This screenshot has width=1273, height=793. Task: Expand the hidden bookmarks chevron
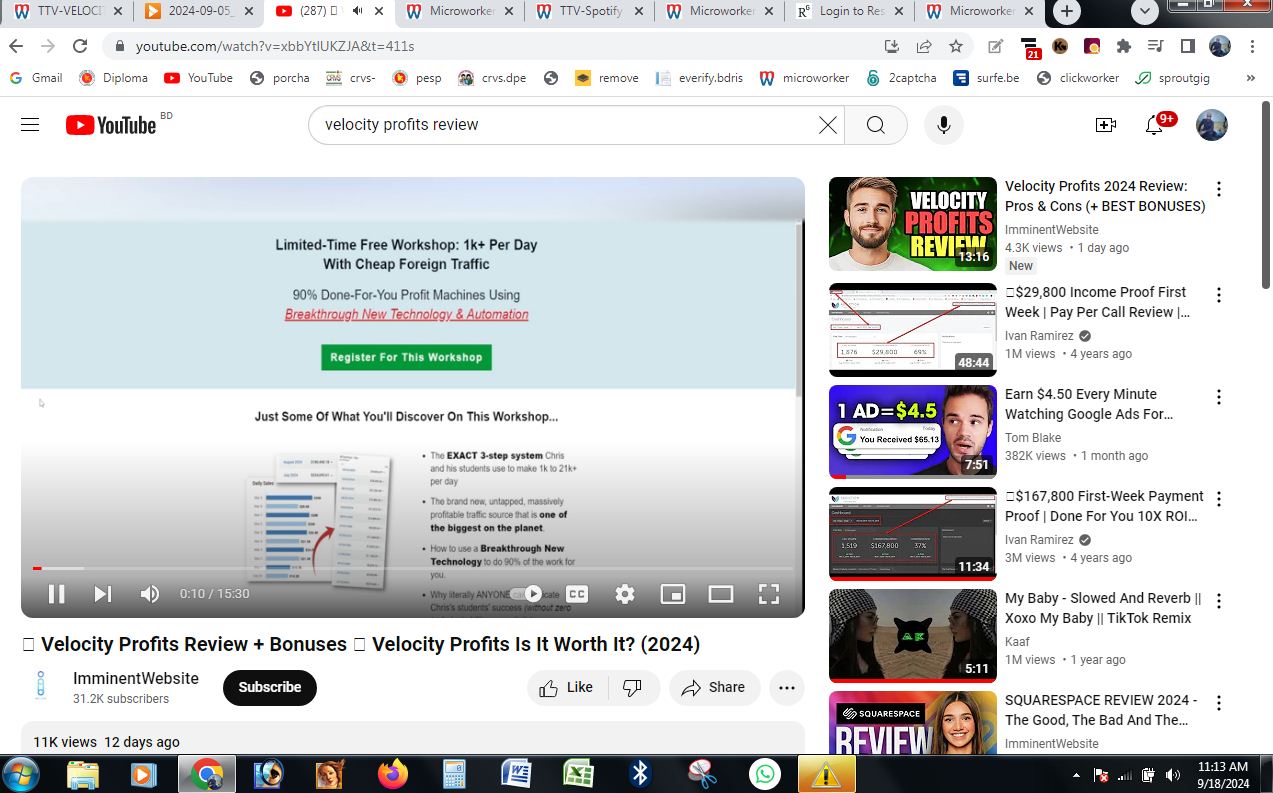[x=1251, y=78]
